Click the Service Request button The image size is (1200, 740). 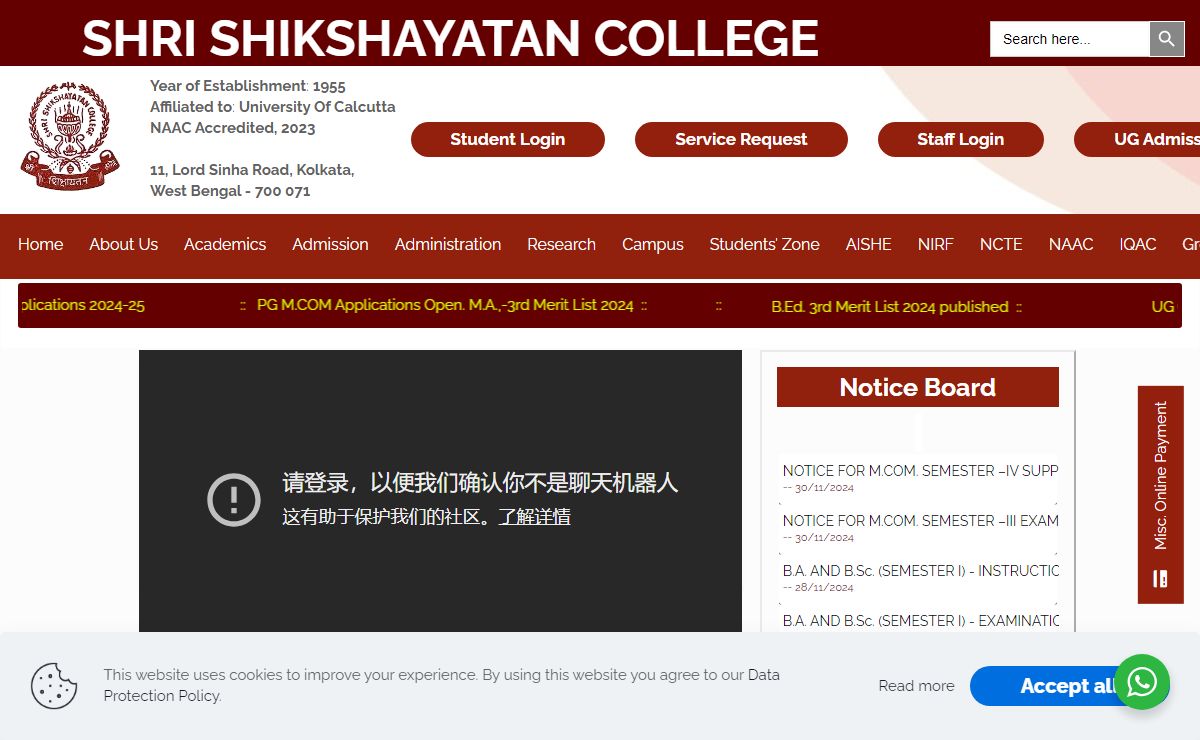pos(741,139)
